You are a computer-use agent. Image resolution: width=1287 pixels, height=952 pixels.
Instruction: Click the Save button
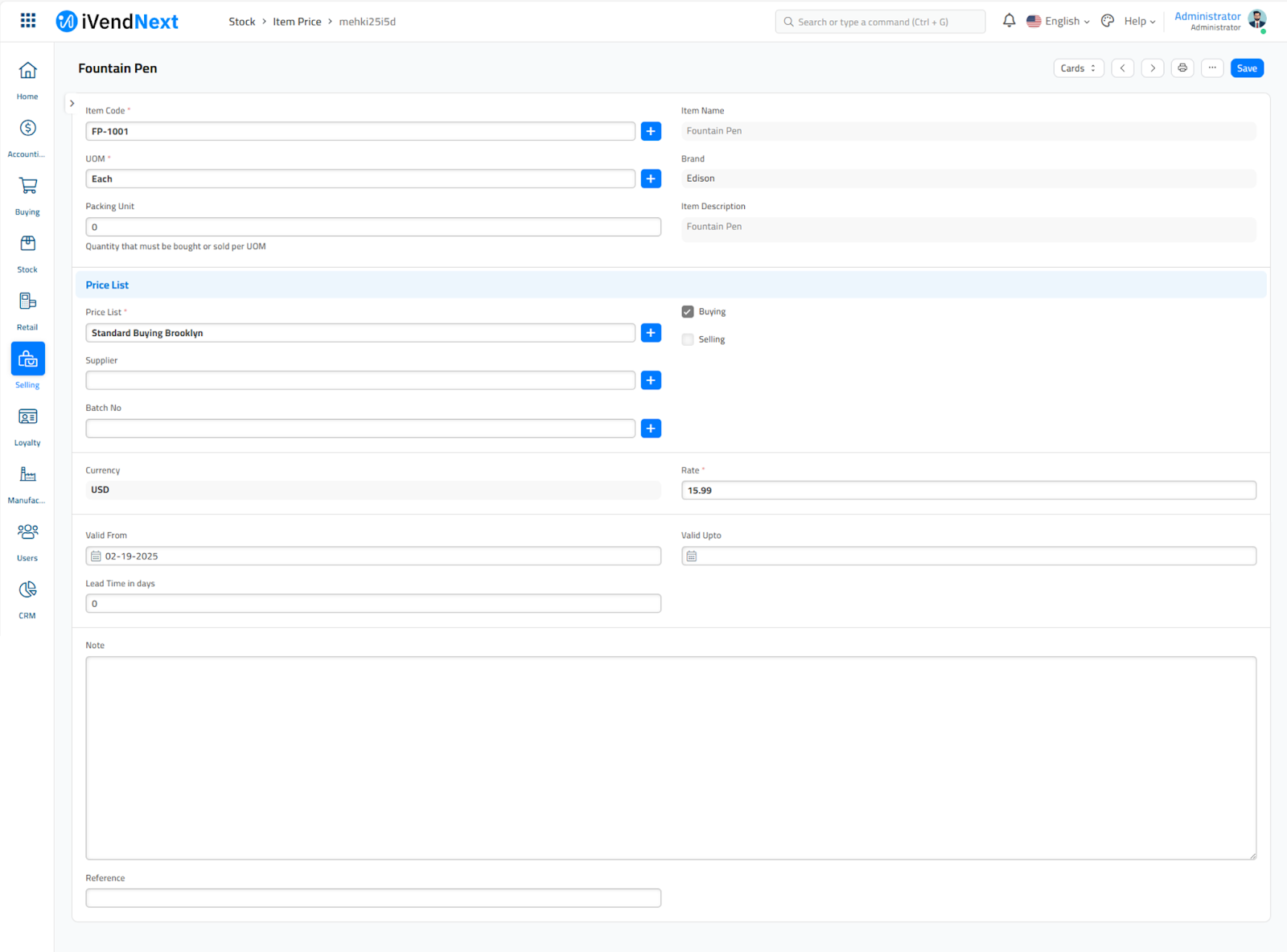pos(1246,68)
